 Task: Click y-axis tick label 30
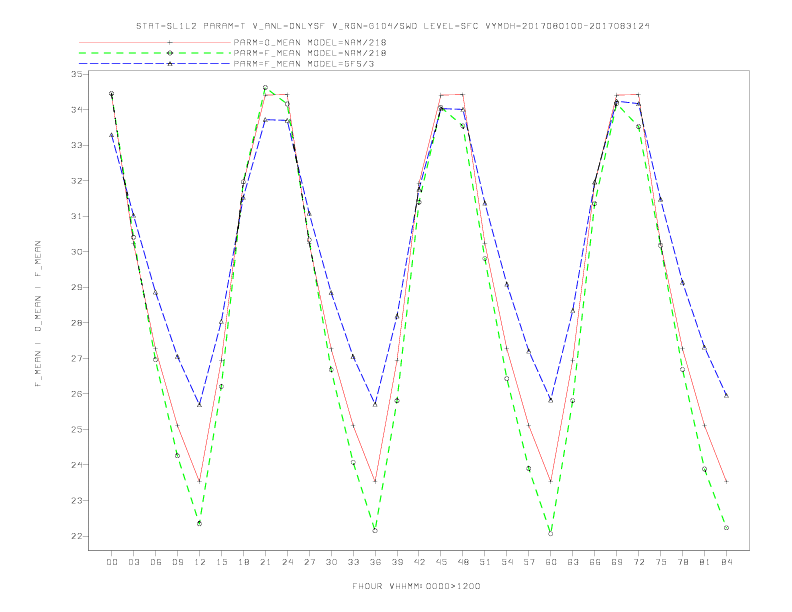(76, 252)
